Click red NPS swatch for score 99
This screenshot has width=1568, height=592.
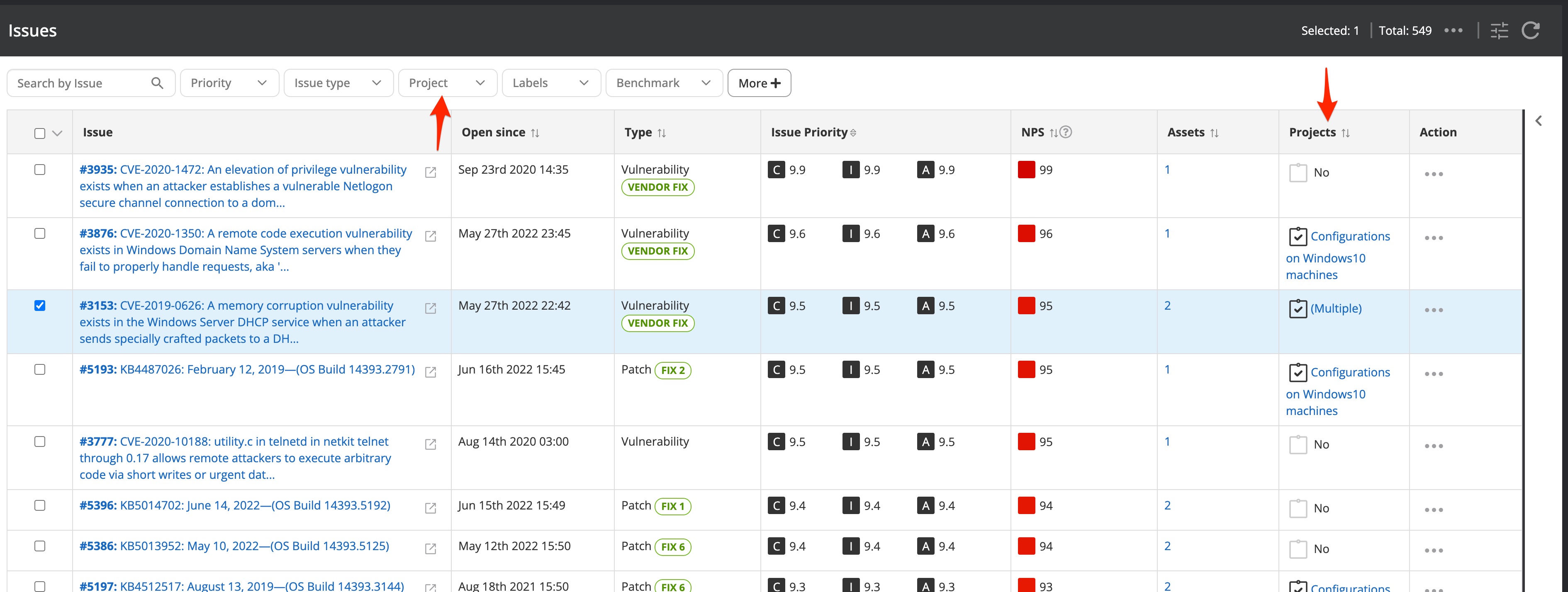[x=1026, y=170]
